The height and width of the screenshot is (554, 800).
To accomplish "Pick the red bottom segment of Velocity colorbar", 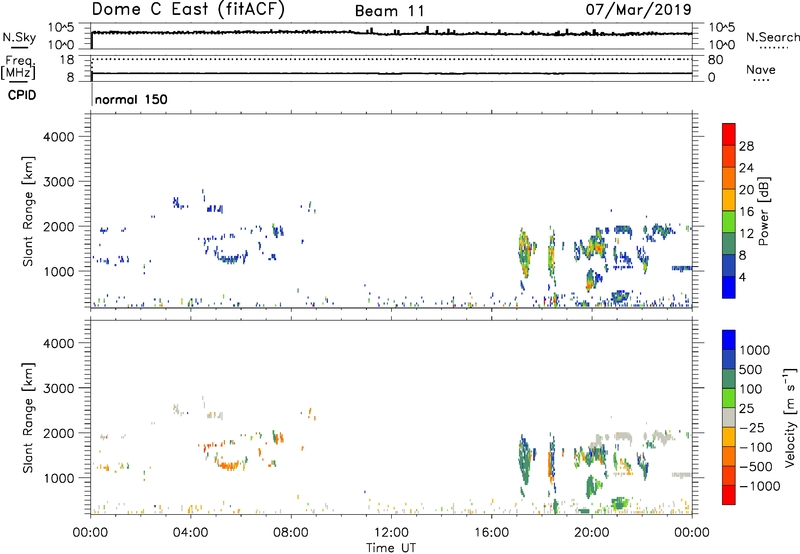I will click(729, 495).
